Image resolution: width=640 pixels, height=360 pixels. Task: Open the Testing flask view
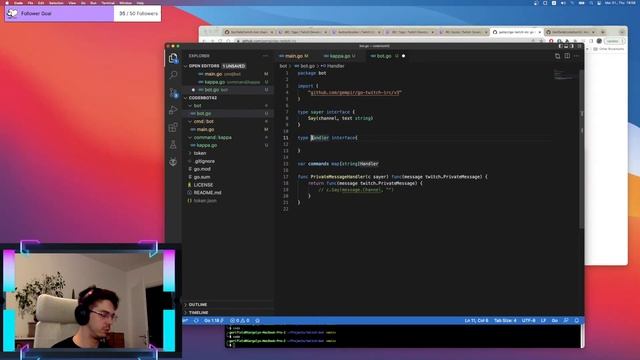point(173,144)
